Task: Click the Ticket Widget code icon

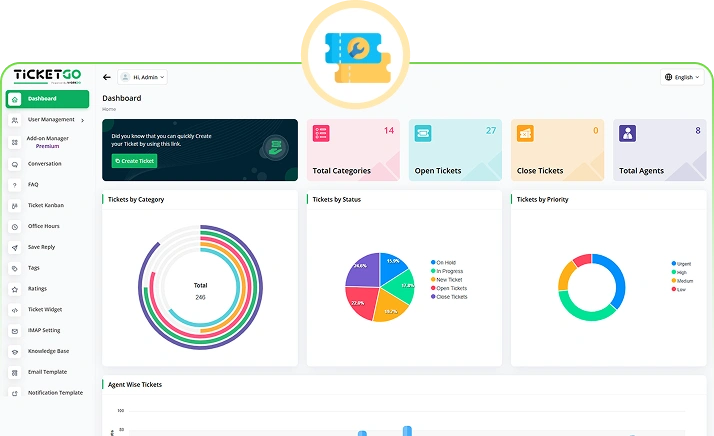Action: [15, 310]
